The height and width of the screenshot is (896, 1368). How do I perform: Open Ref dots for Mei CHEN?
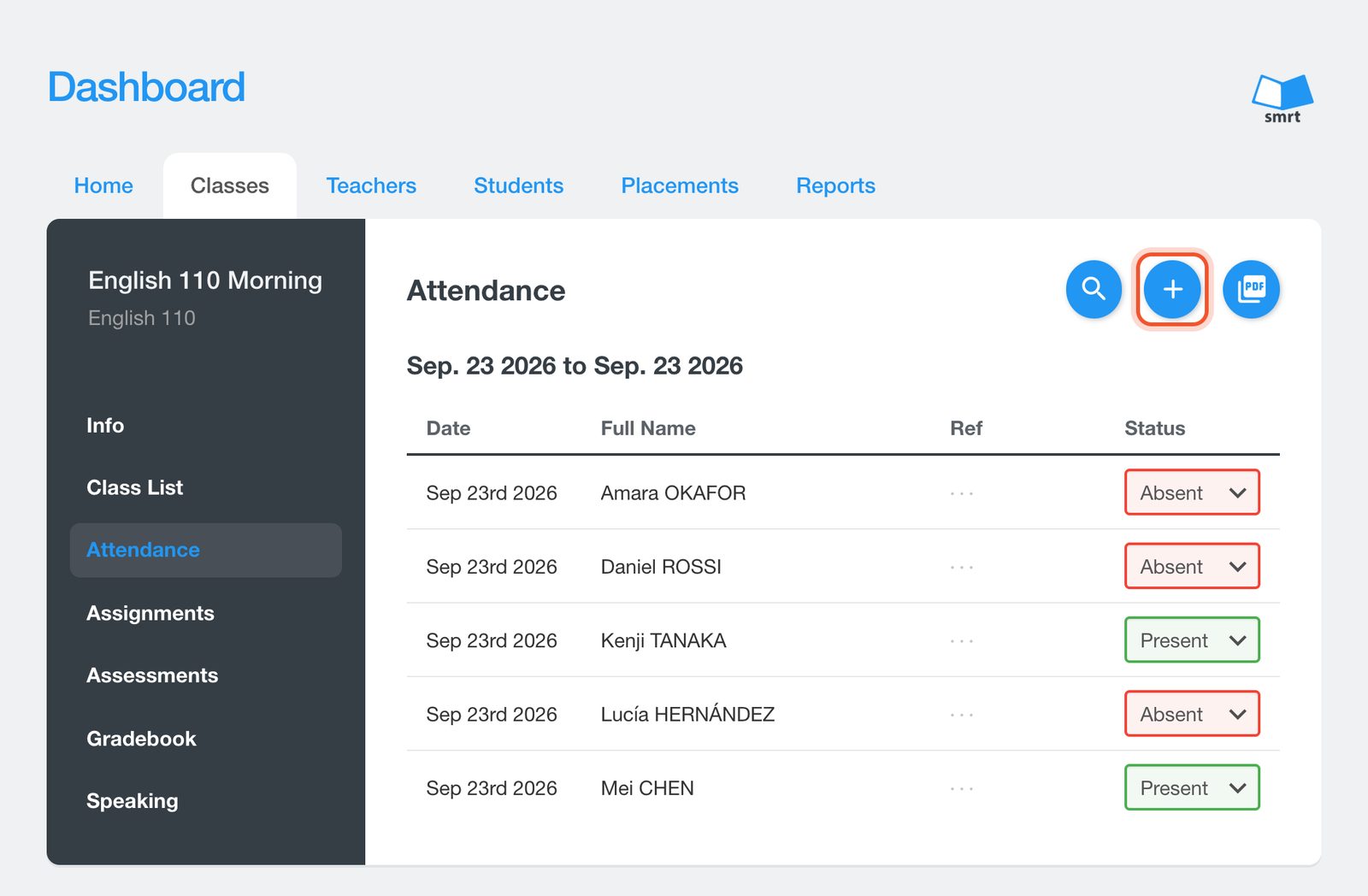pos(962,788)
